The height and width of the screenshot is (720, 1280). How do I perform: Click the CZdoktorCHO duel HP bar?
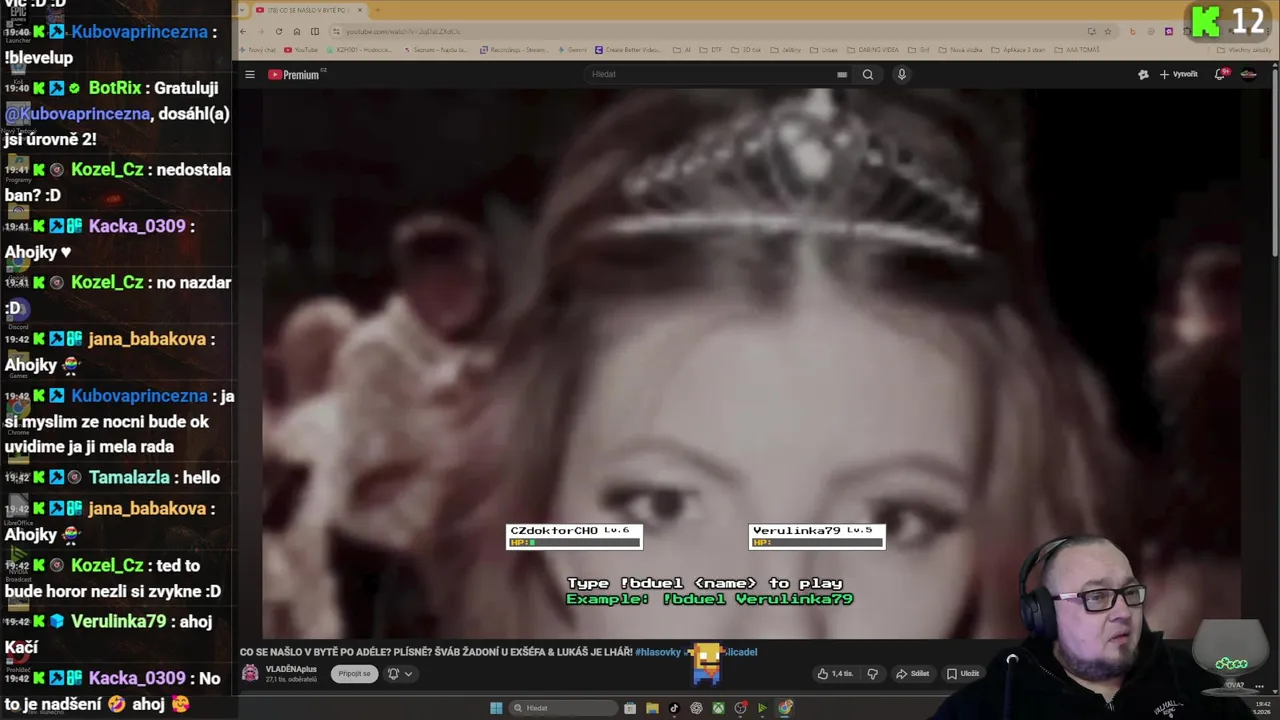(574, 543)
